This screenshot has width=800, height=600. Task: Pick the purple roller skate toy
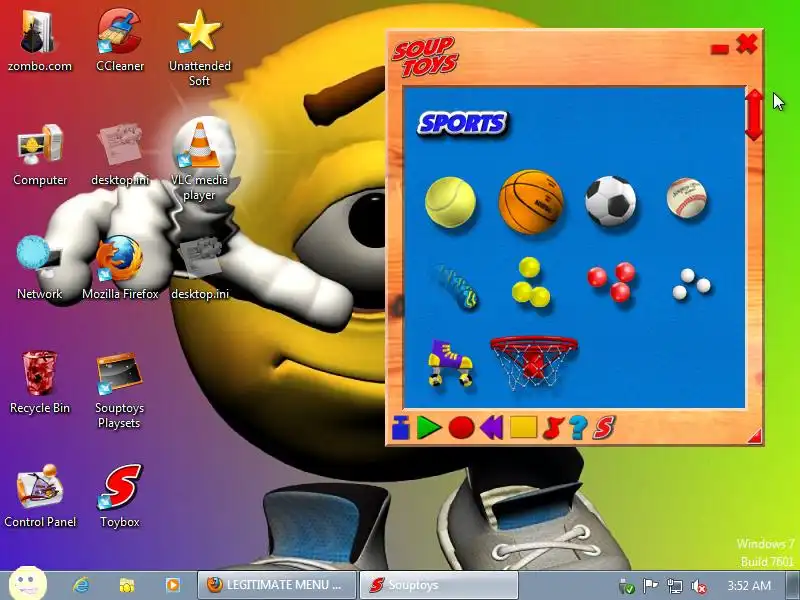pos(450,363)
